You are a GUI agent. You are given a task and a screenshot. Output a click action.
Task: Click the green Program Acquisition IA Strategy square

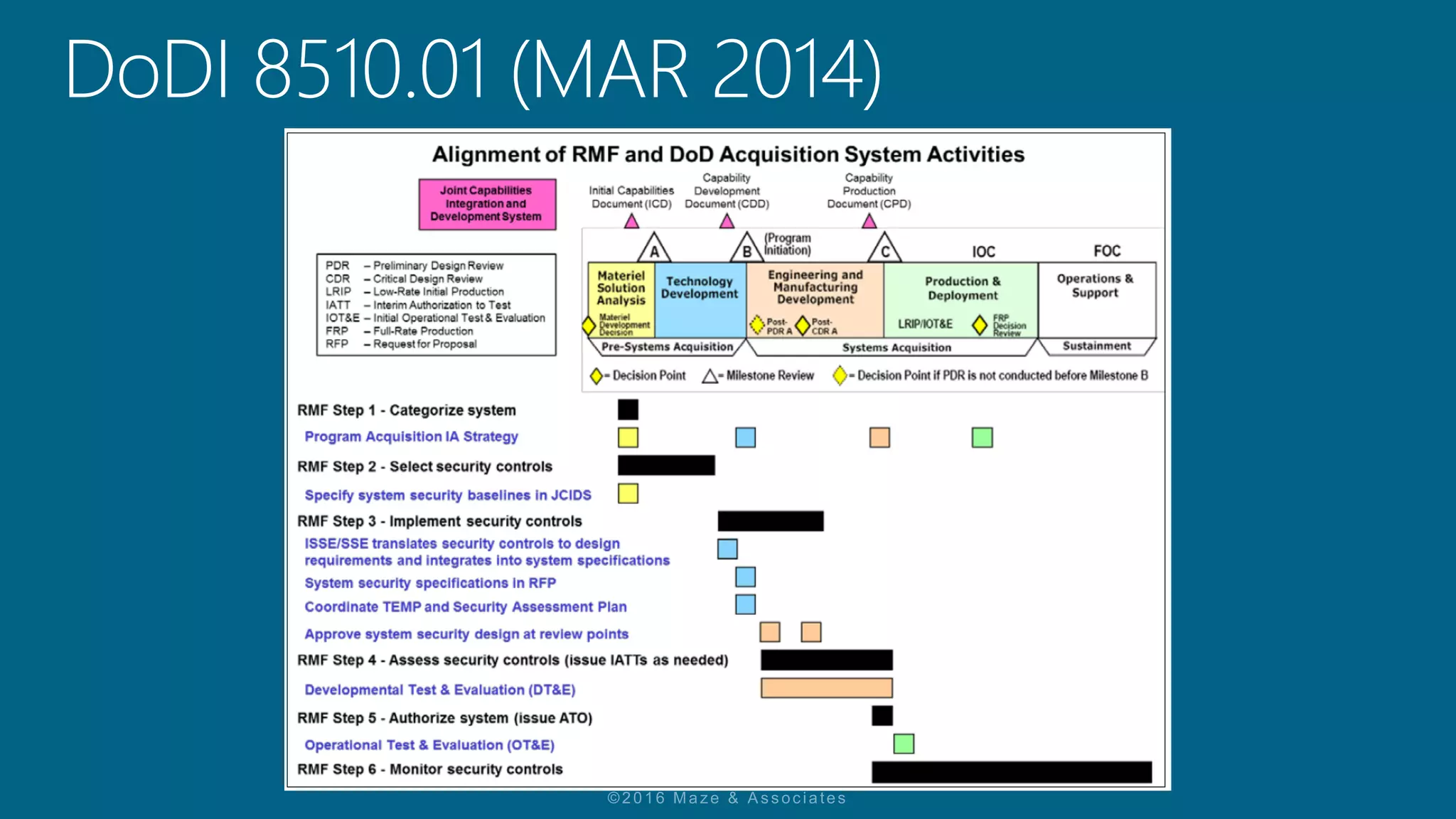(x=982, y=437)
